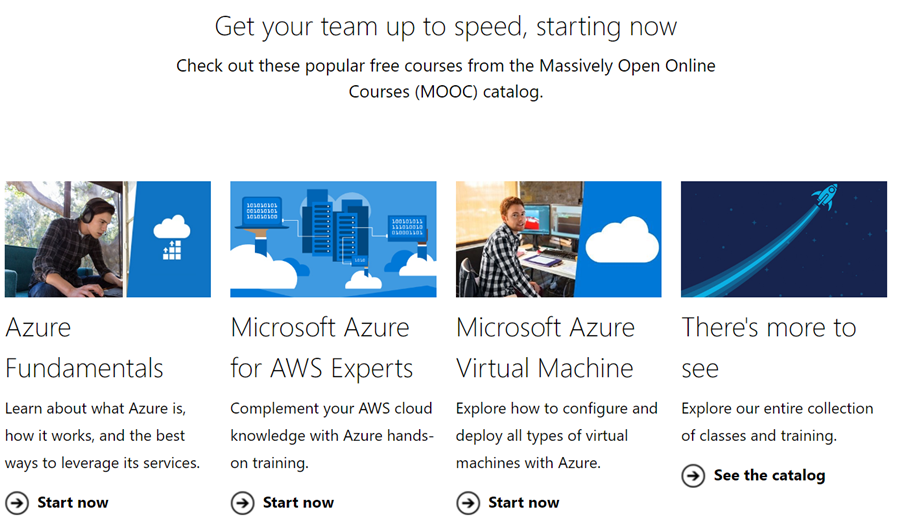
Task: Follow the See the catalog link
Action: (769, 475)
